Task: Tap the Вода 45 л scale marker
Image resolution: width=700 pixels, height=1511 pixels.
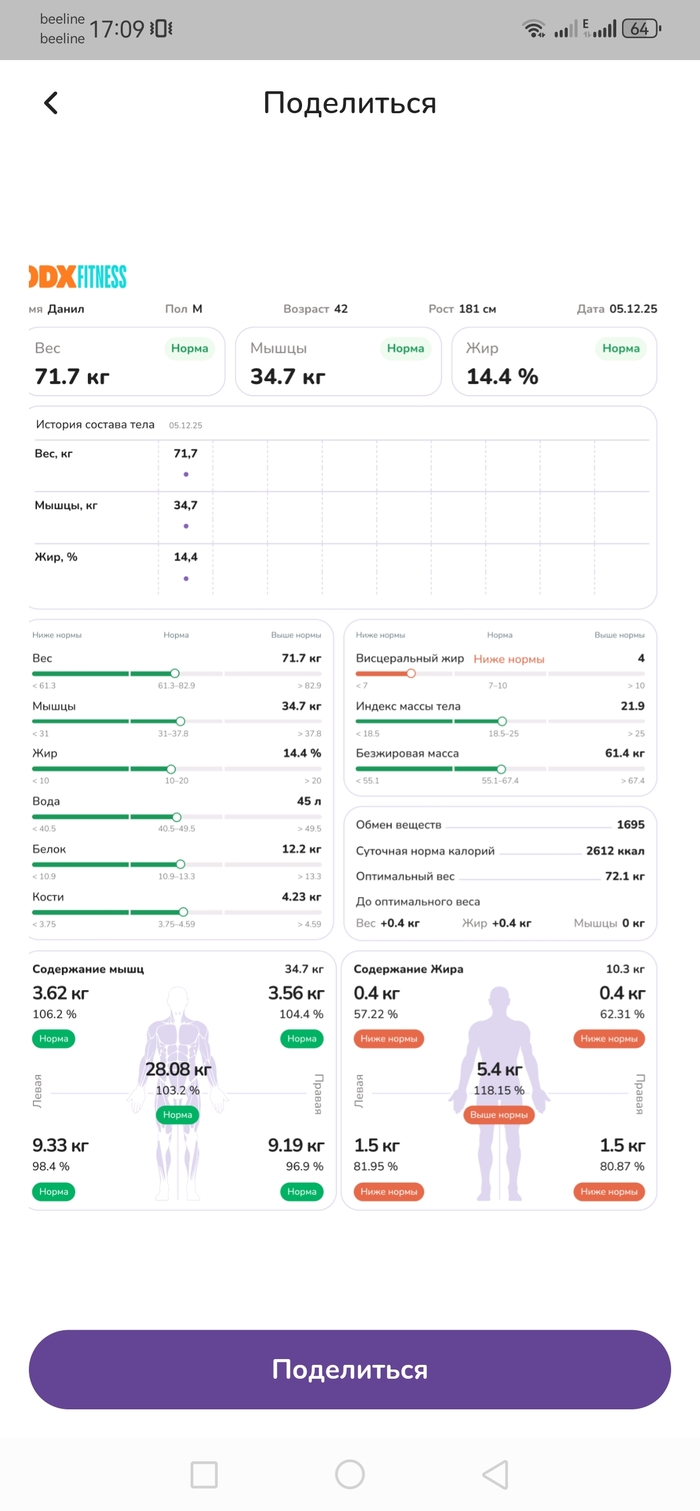Action: 177,817
